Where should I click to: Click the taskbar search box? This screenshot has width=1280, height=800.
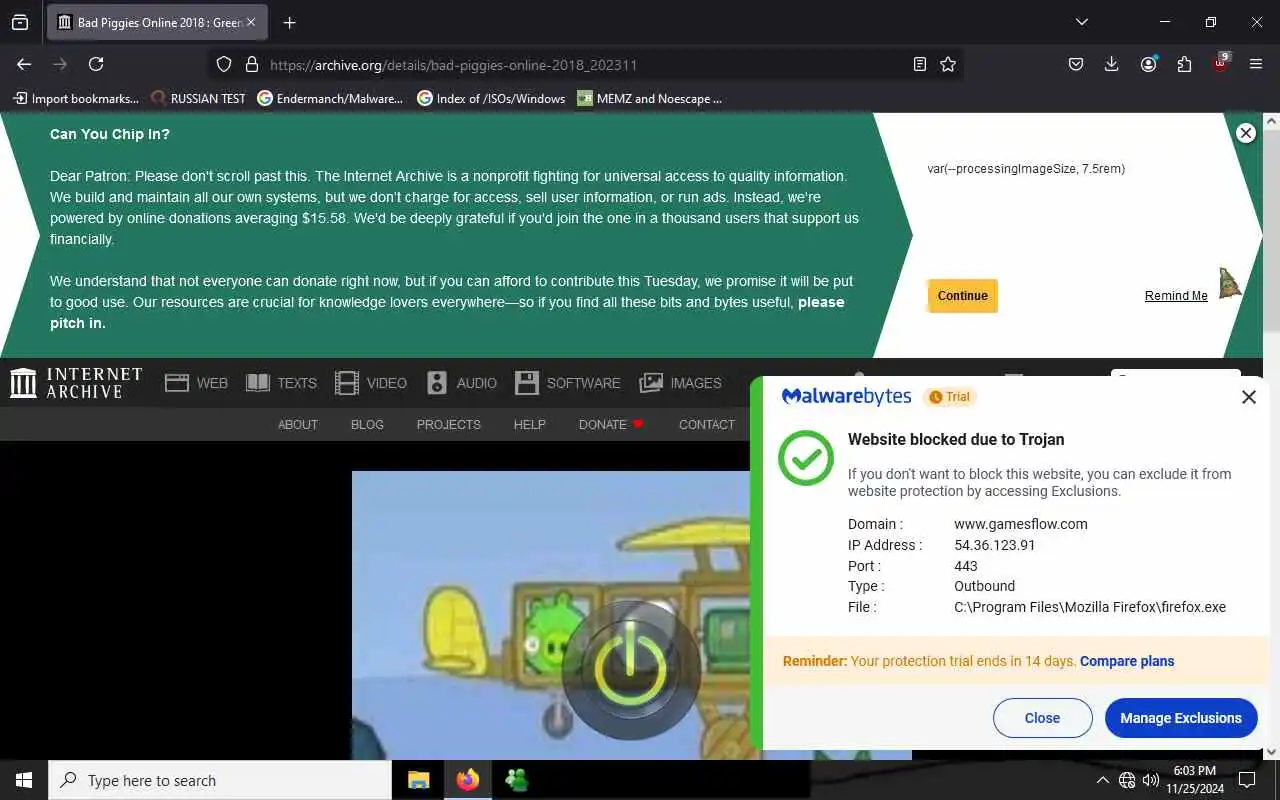pos(220,780)
